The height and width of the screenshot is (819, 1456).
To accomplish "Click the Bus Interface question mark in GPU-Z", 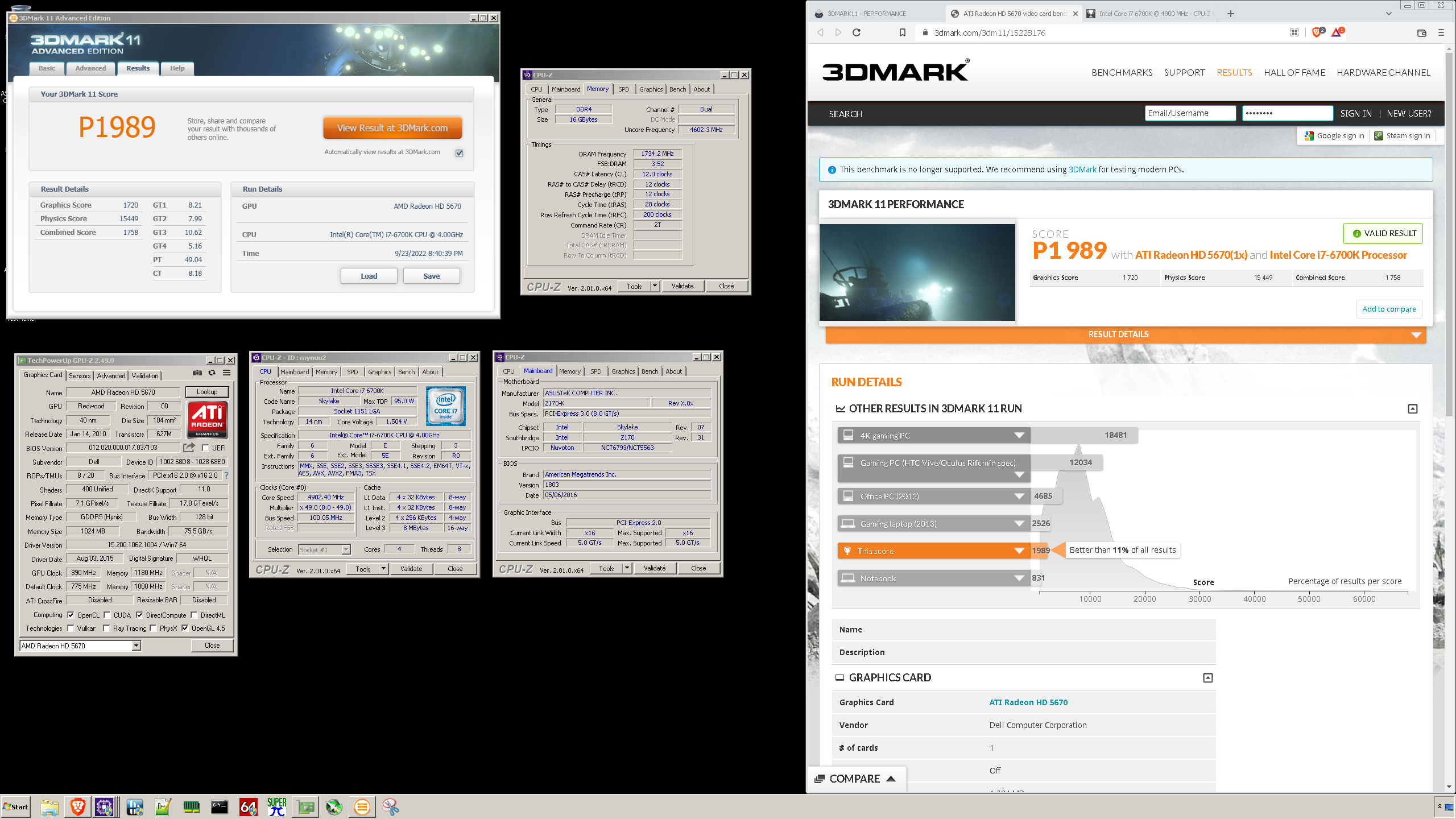I will pos(226,475).
